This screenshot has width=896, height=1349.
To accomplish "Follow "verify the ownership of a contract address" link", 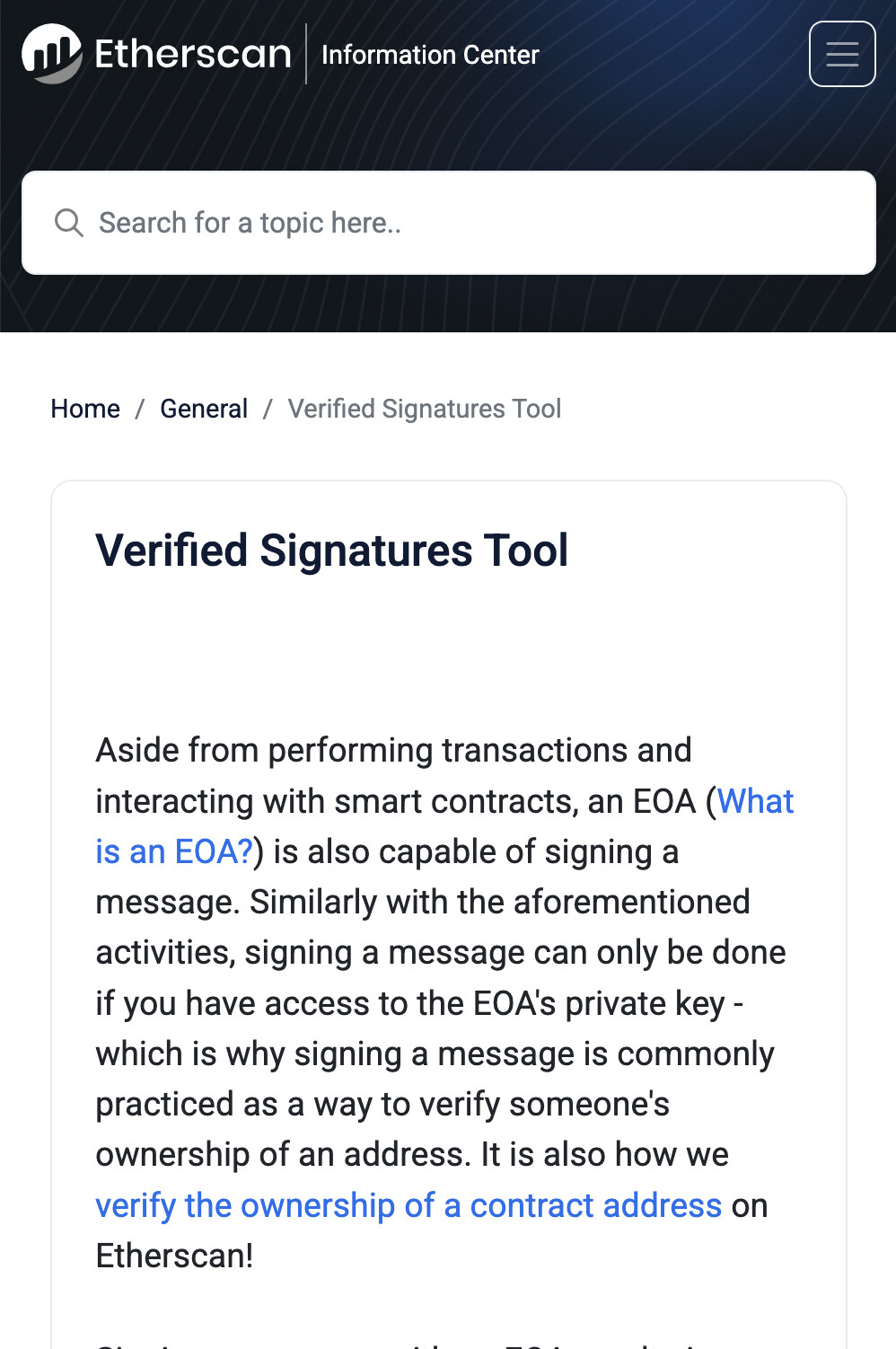I will 408,1205.
